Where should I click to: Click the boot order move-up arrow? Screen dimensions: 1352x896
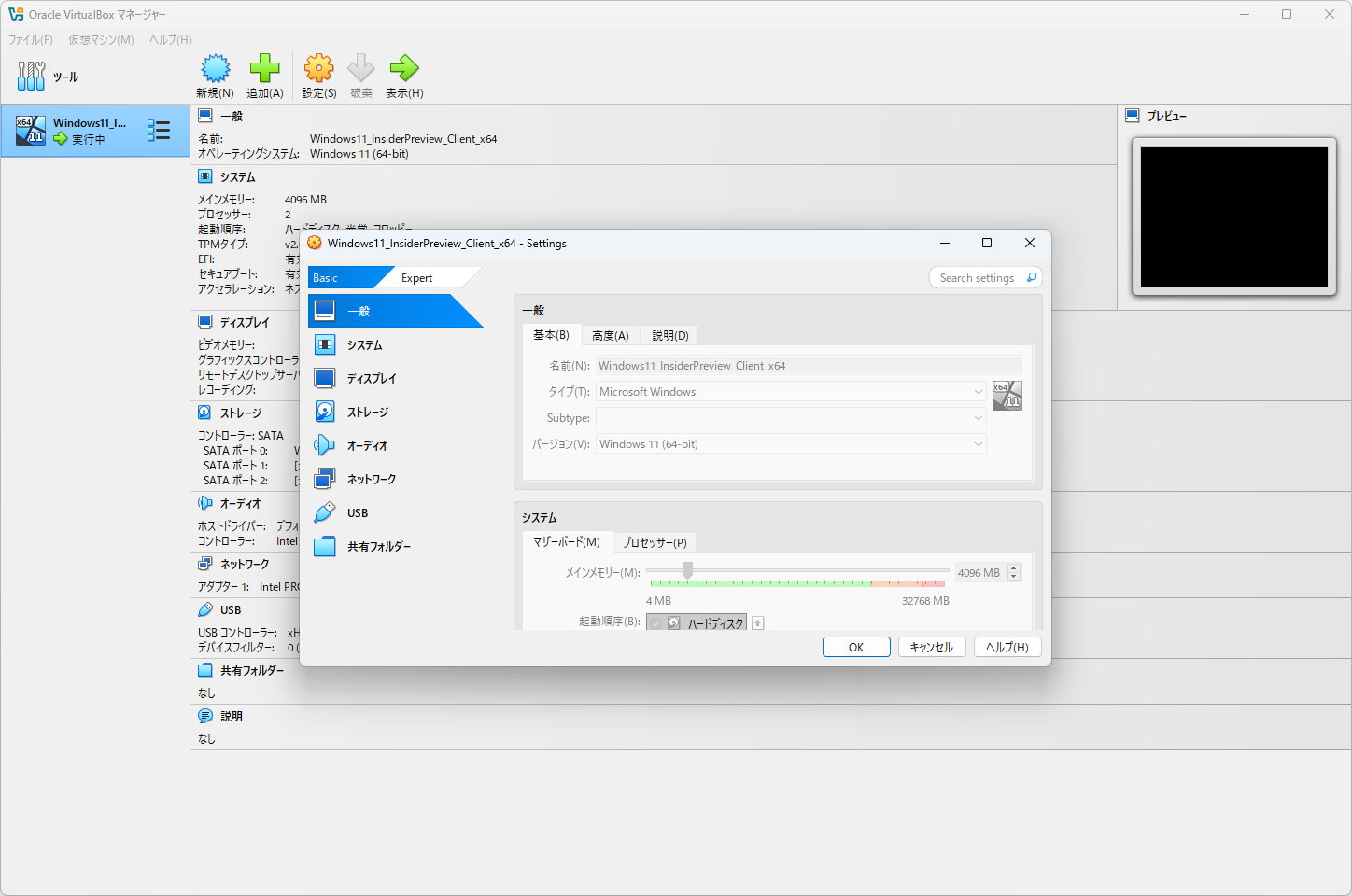pyautogui.click(x=758, y=623)
